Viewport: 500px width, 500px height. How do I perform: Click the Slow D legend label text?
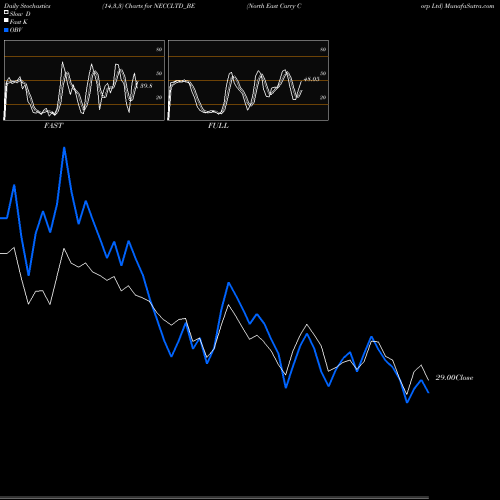point(20,14)
